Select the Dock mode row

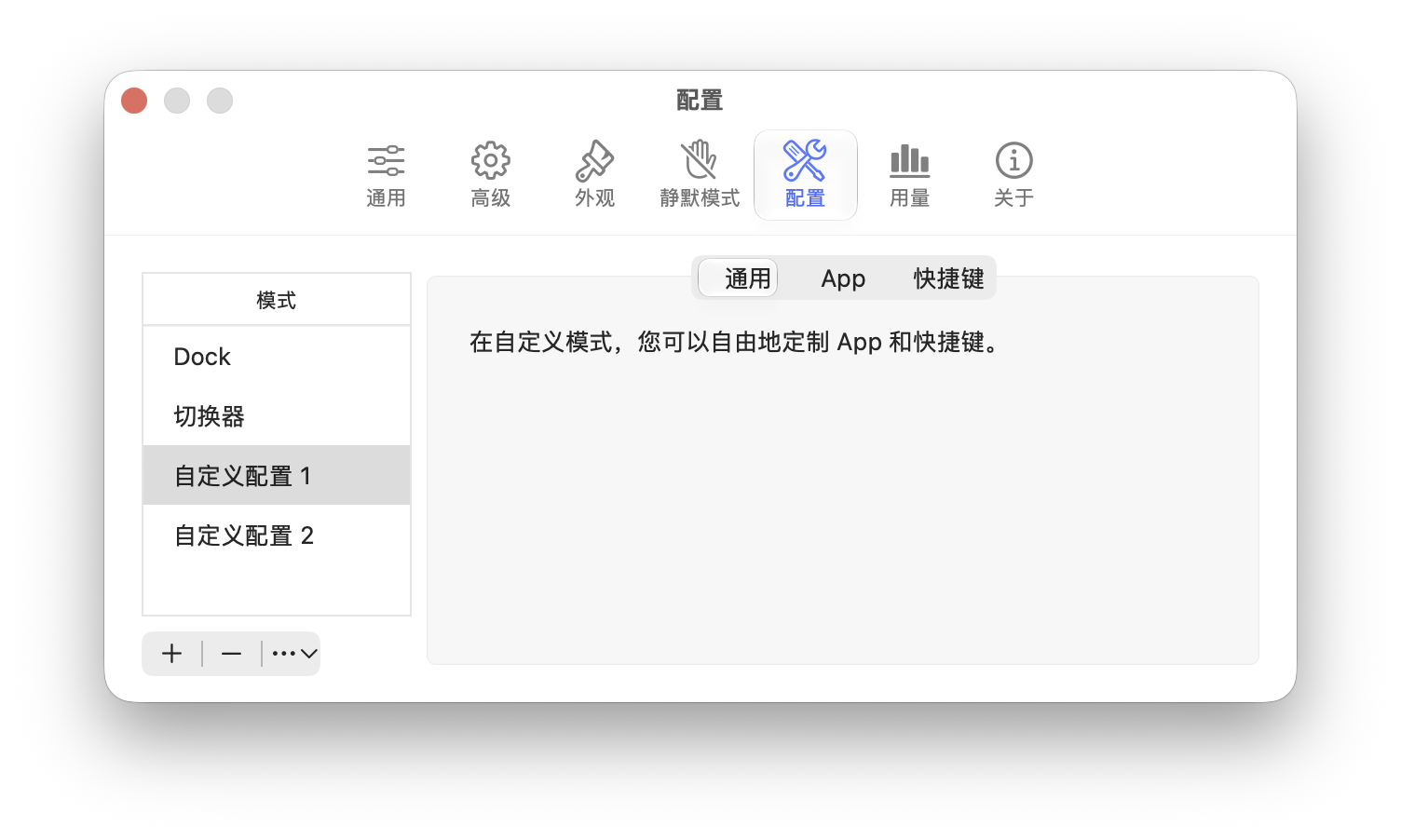coord(277,357)
